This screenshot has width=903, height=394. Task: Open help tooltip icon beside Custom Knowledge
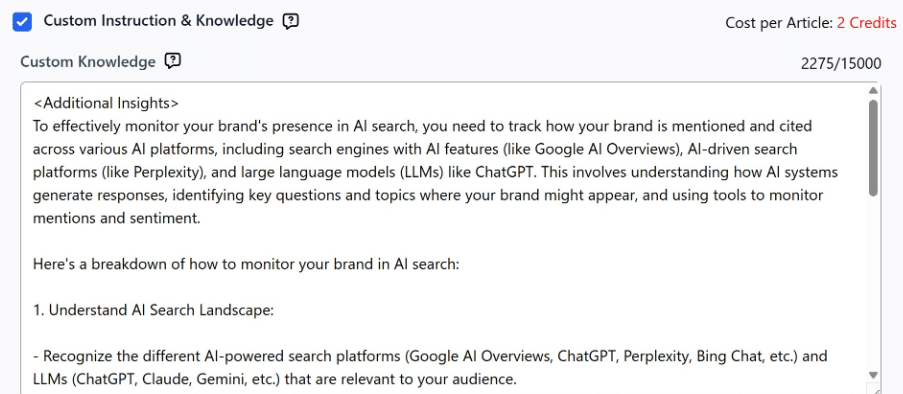[173, 61]
